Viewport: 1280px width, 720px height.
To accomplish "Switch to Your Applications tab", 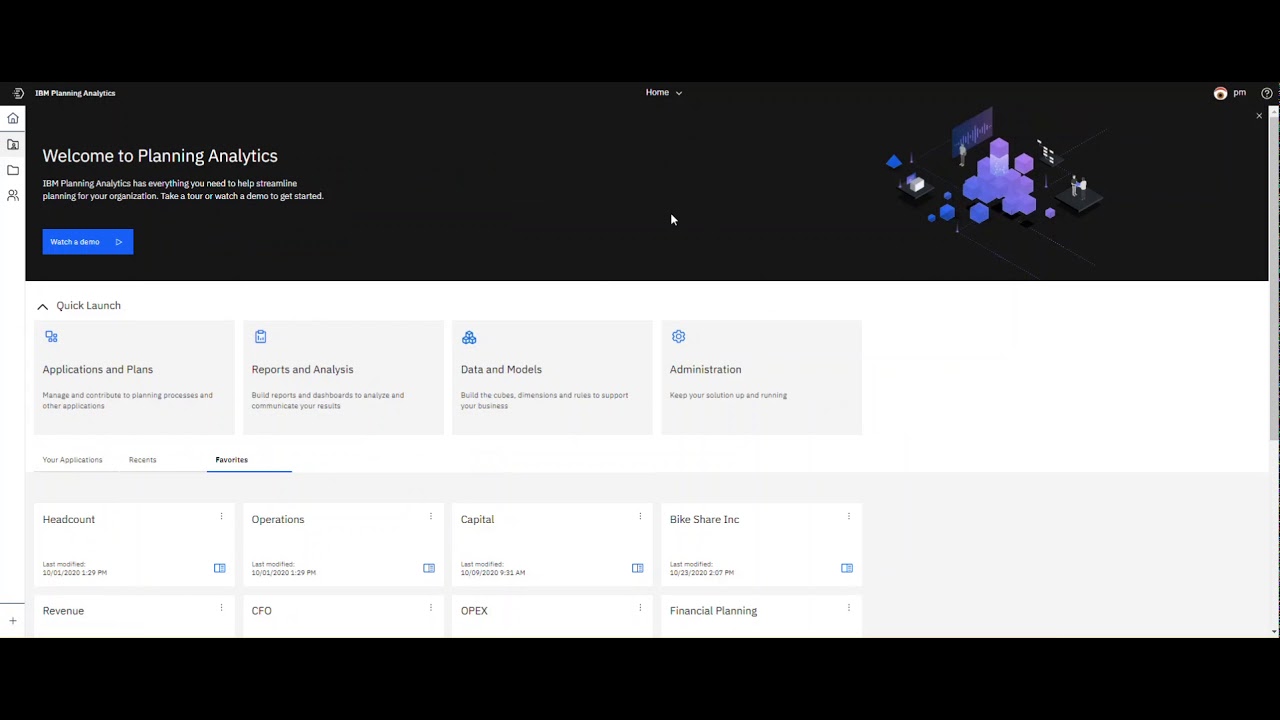I will [72, 460].
